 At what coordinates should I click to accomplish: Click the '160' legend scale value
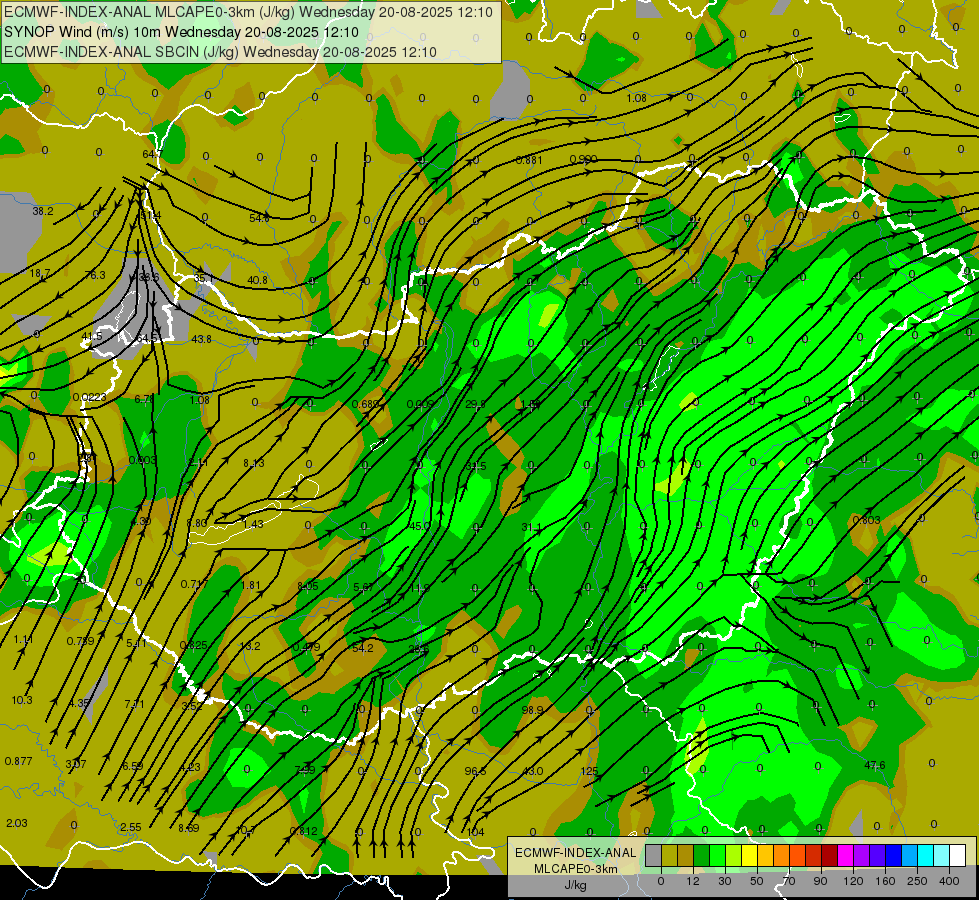point(885,881)
